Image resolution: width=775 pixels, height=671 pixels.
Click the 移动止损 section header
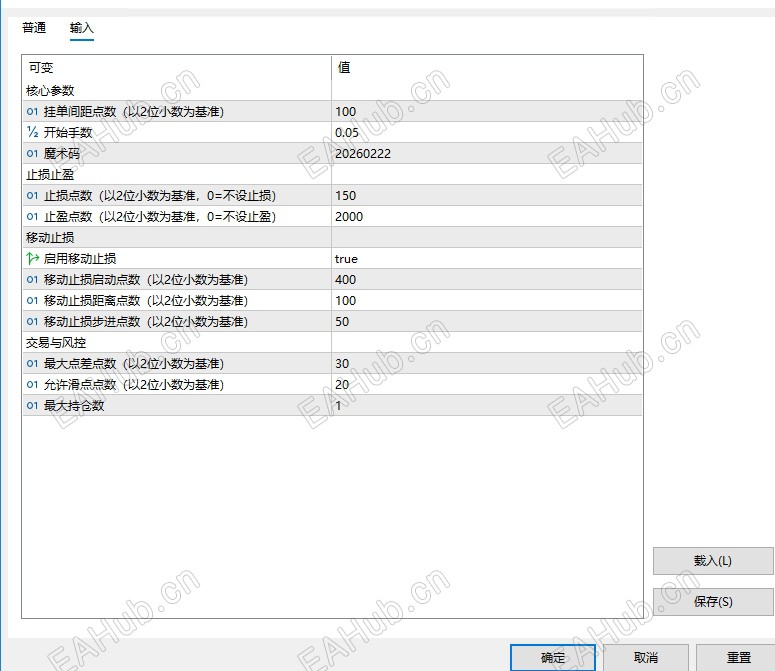(x=50, y=238)
